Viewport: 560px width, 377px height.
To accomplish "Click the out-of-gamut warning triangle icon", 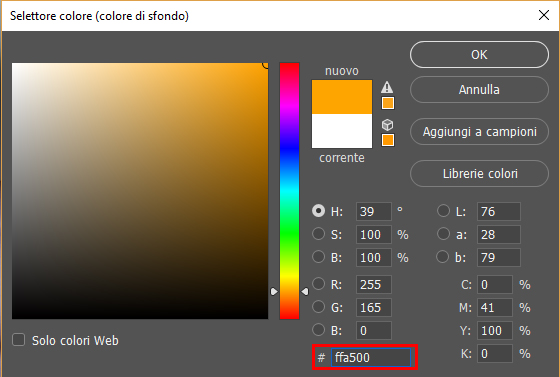I will [x=387, y=87].
